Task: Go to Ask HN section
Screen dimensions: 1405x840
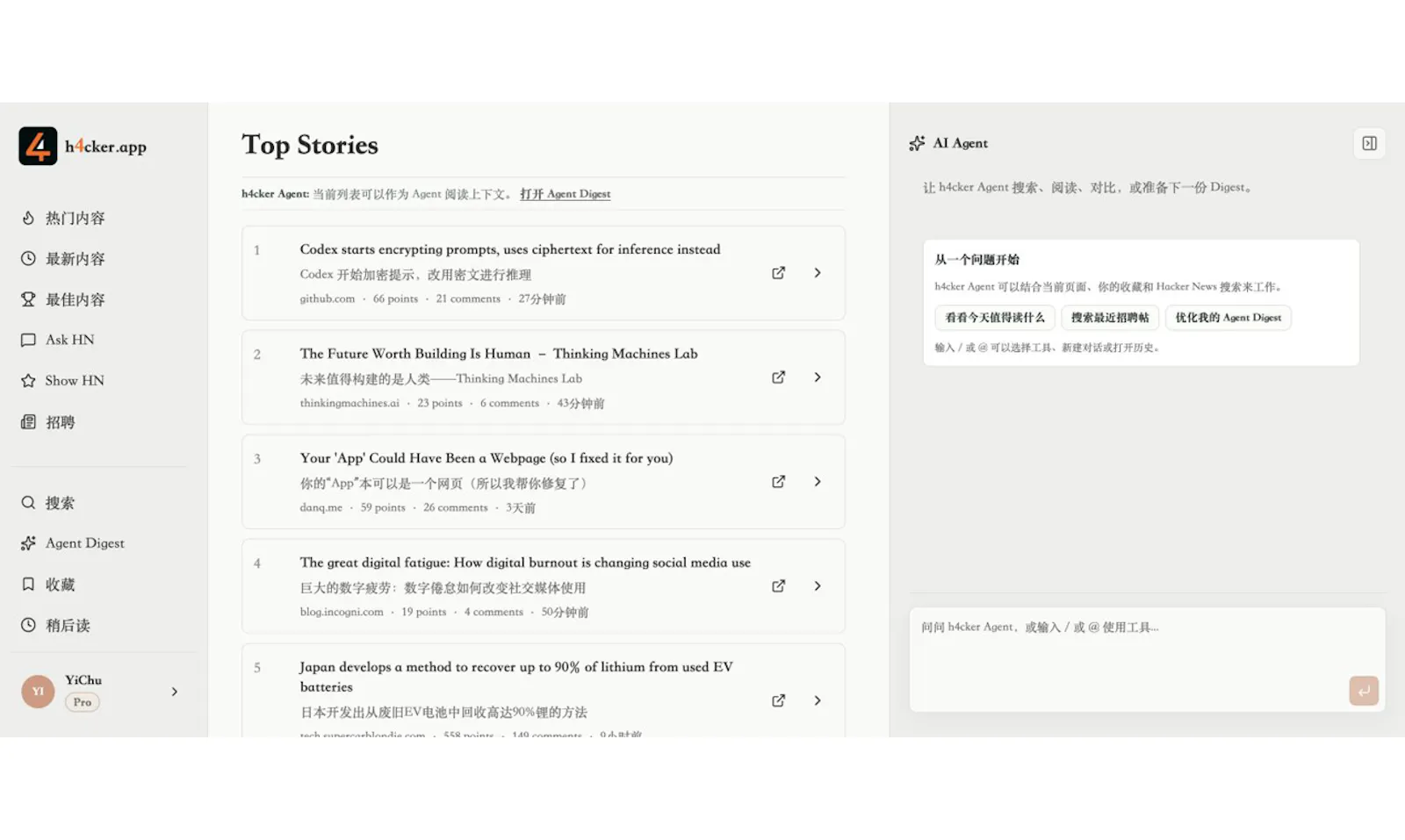Action: pyautogui.click(x=69, y=340)
